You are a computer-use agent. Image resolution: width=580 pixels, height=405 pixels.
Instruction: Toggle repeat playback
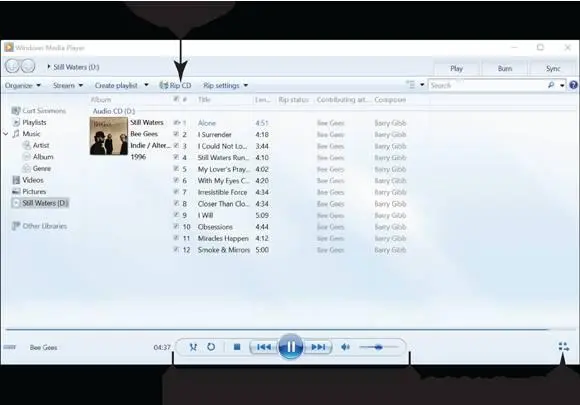pos(211,347)
